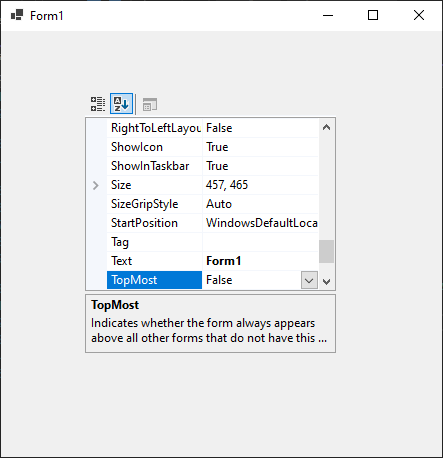Click the WindowsDefaultLocation value
This screenshot has height=458, width=443.
[x=261, y=223]
